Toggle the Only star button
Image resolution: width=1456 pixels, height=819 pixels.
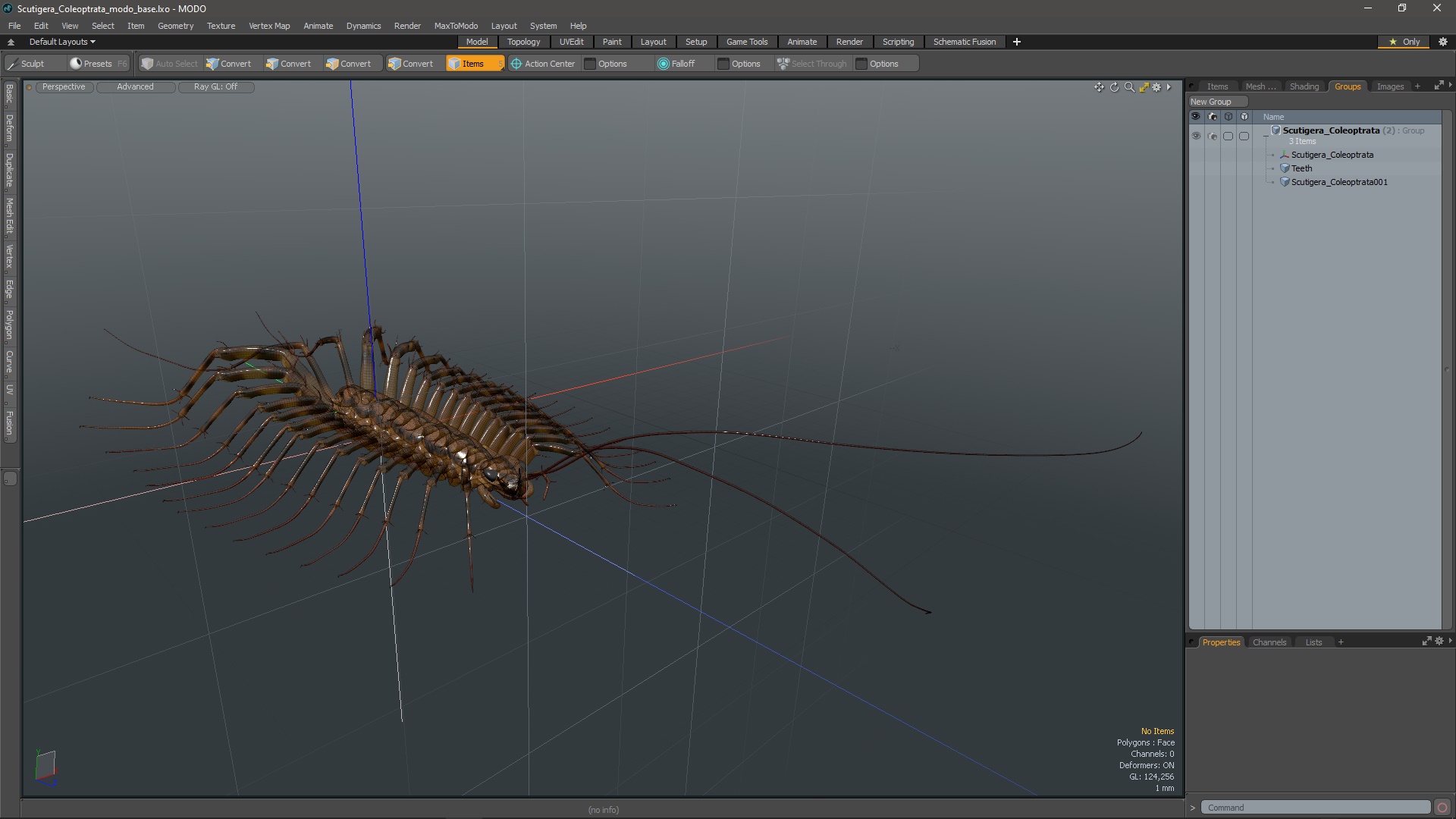1404,42
